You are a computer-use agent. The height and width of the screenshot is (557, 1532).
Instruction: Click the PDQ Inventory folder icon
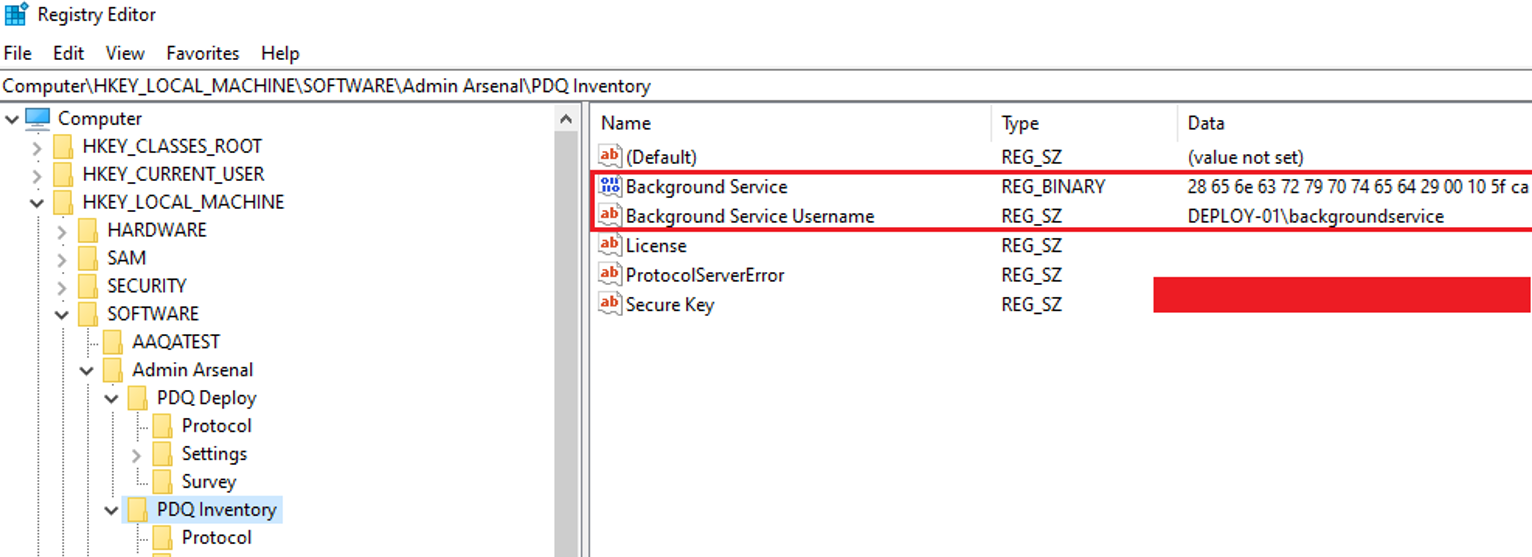point(138,510)
